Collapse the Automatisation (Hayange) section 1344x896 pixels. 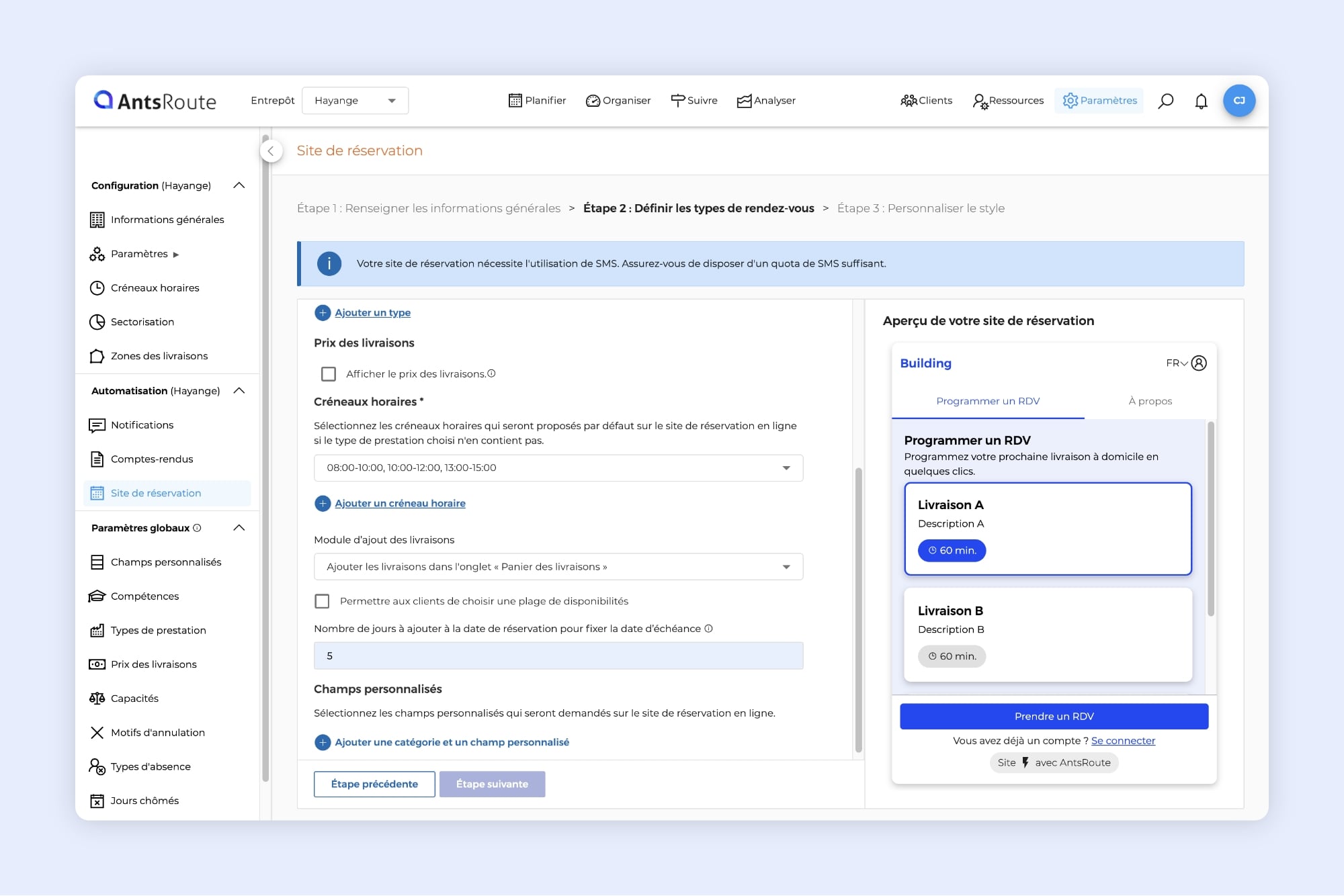coord(239,391)
